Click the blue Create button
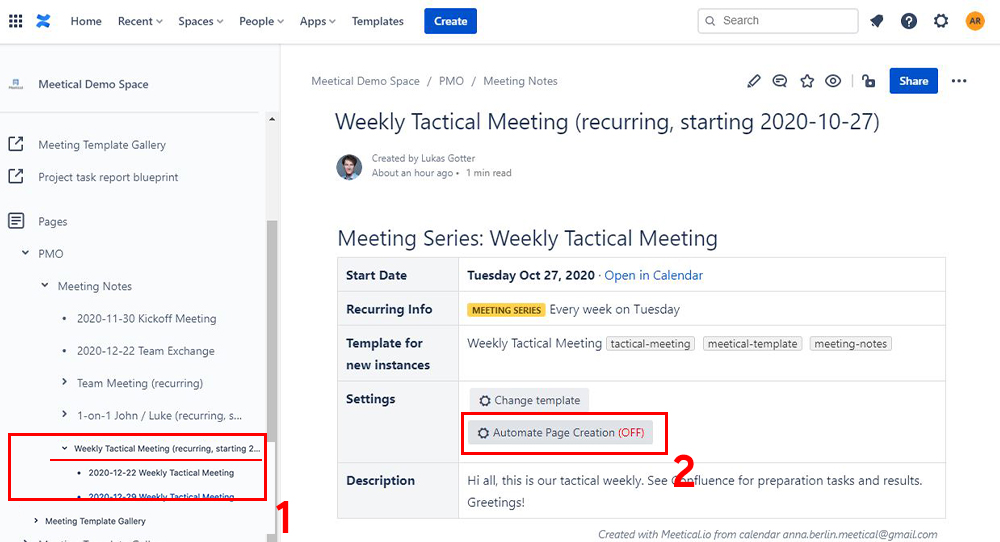 click(450, 21)
